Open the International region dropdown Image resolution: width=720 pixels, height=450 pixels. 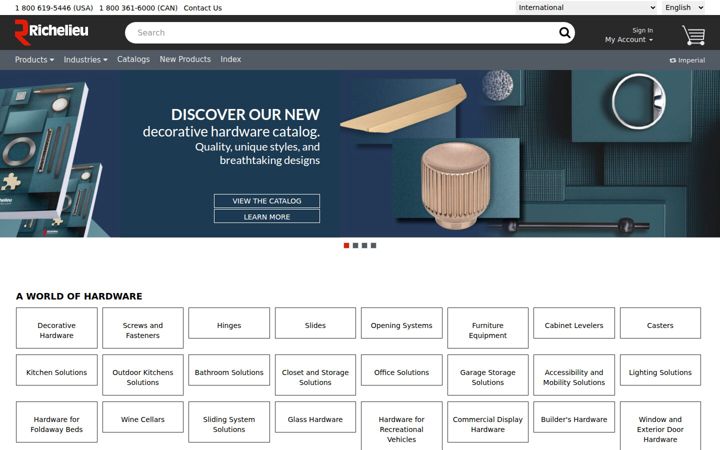586,7
